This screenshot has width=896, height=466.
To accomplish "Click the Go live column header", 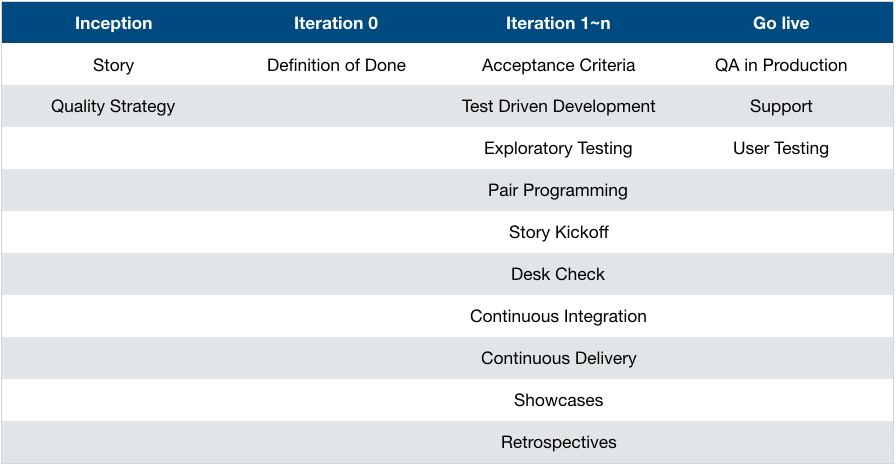I will point(781,23).
